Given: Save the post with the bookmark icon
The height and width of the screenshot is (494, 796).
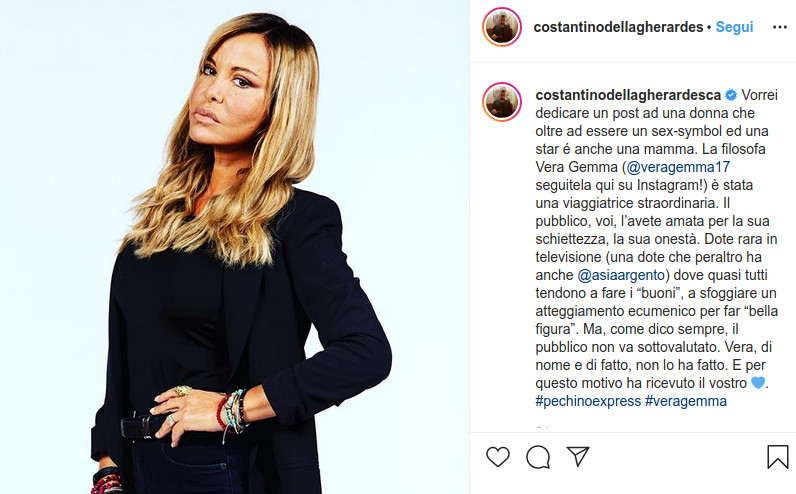Looking at the screenshot, I should (x=777, y=456).
